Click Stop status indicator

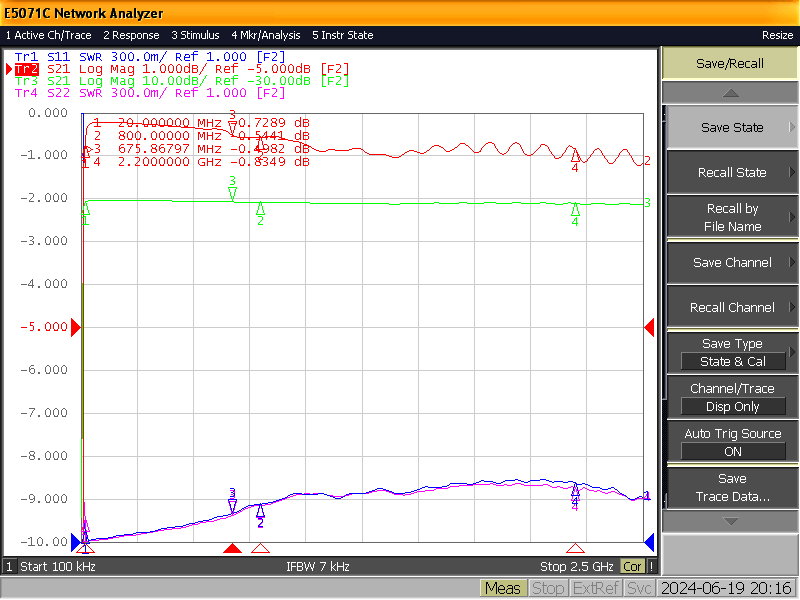(x=548, y=588)
